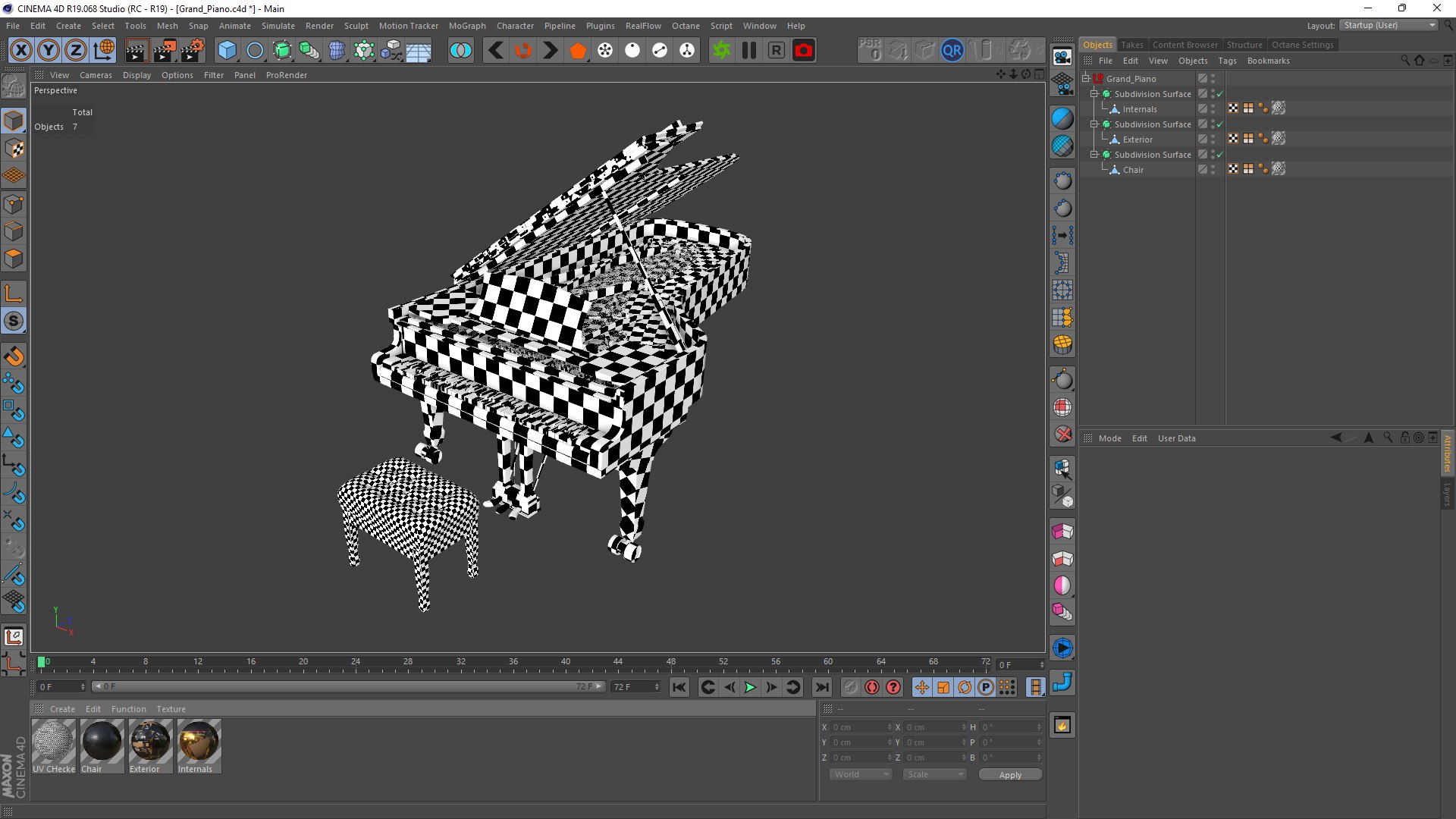Image resolution: width=1456 pixels, height=819 pixels.
Task: Open the User Data attribute menu
Action: [1176, 438]
